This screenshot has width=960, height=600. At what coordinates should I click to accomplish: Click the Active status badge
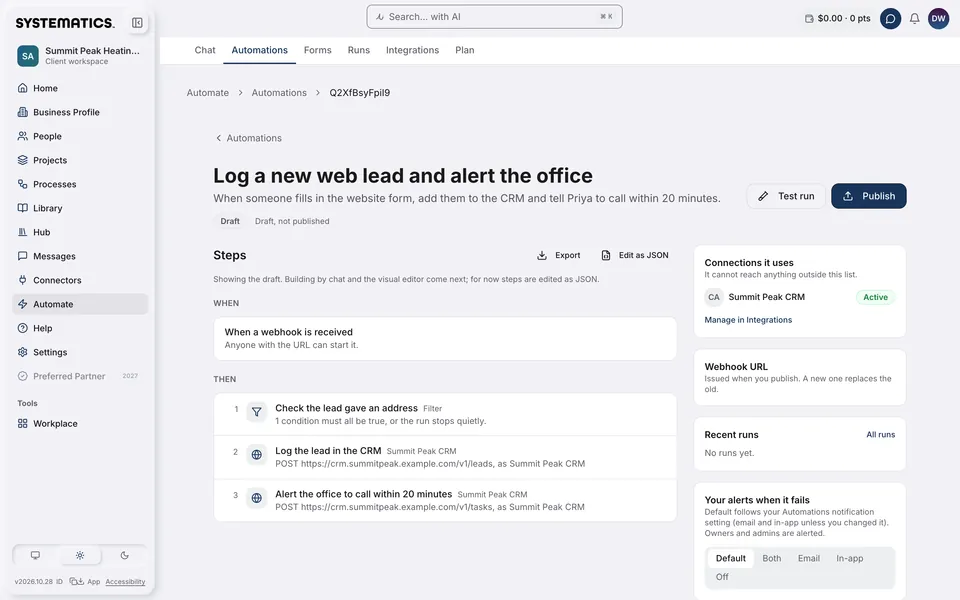876,297
